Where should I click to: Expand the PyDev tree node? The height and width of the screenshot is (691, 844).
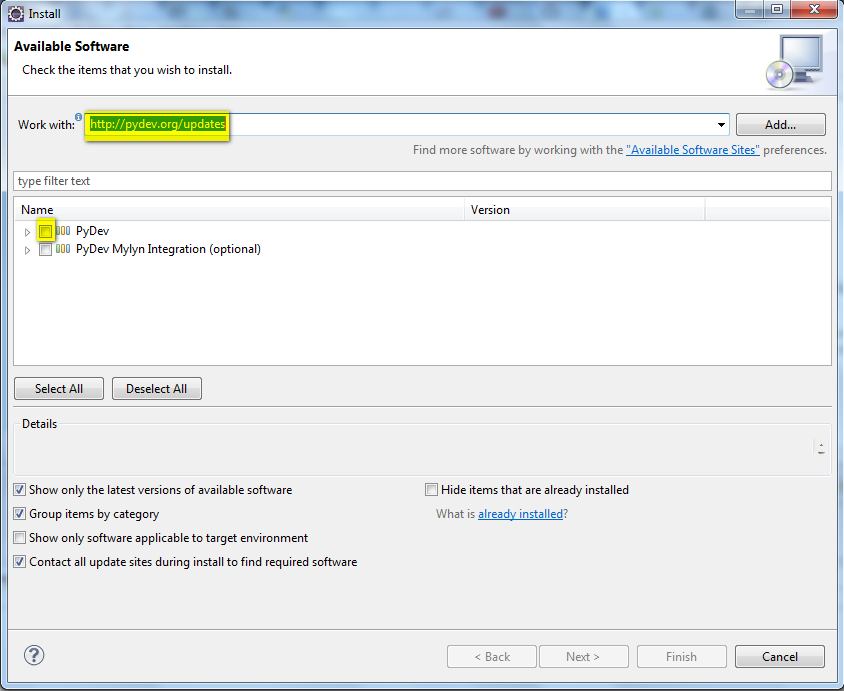27,231
